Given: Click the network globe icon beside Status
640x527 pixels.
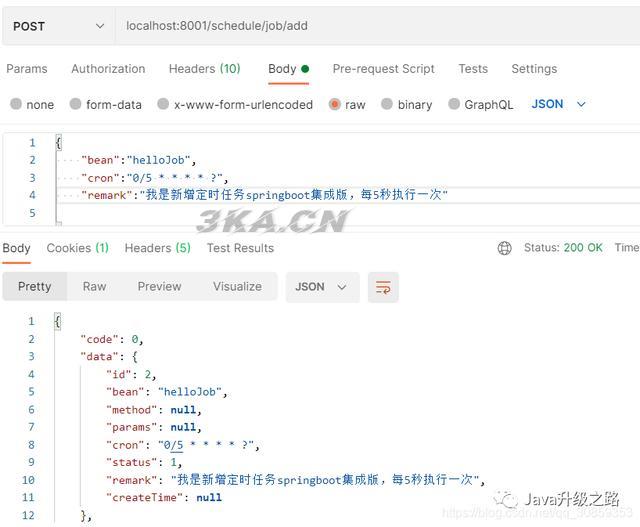Looking at the screenshot, I should click(x=504, y=248).
